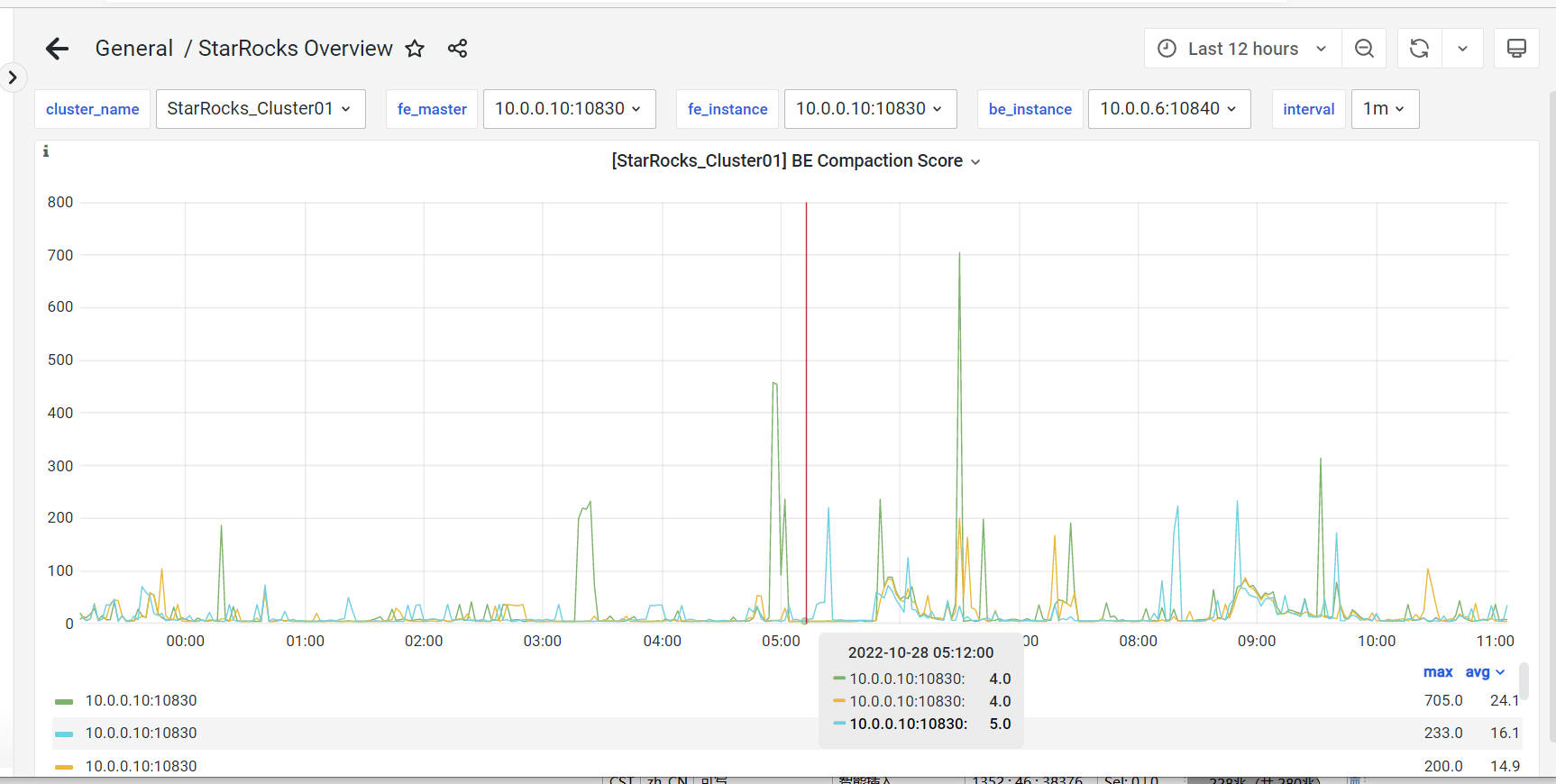1556x784 pixels.
Task: Click the zoom out time range icon
Action: (1364, 49)
